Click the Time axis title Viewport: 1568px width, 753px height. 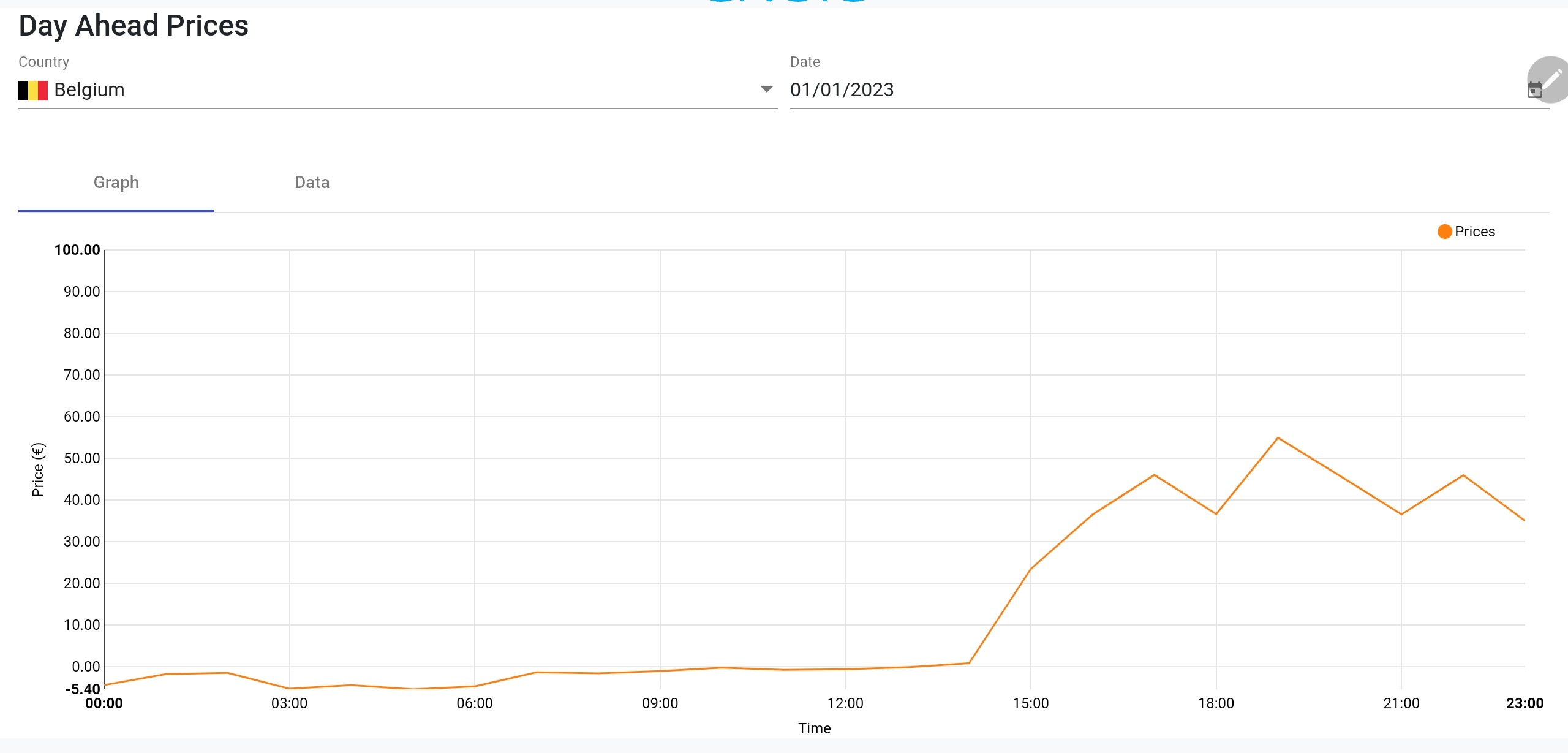pyautogui.click(x=814, y=728)
